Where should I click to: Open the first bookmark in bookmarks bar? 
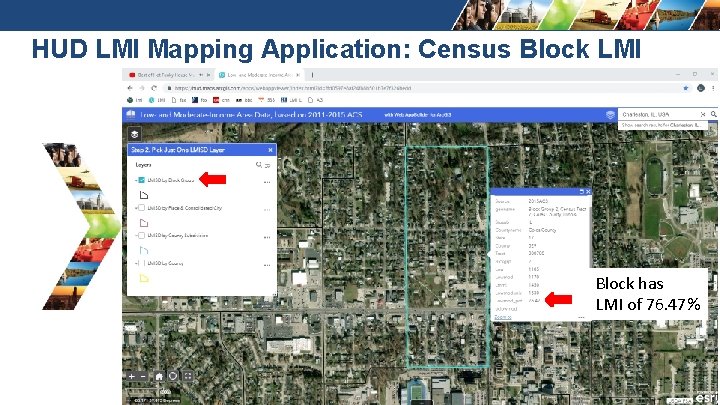[135, 100]
